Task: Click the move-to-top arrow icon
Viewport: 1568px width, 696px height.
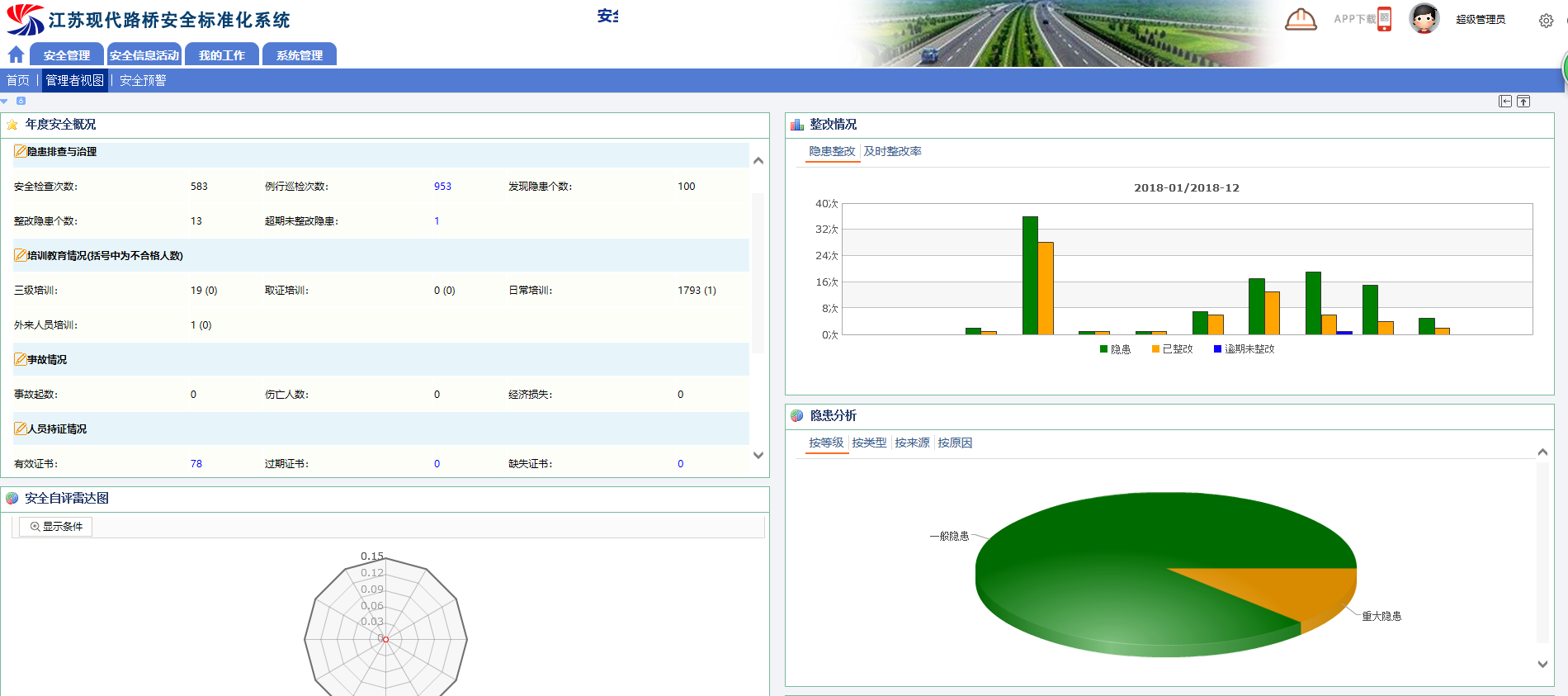Action: (1523, 102)
